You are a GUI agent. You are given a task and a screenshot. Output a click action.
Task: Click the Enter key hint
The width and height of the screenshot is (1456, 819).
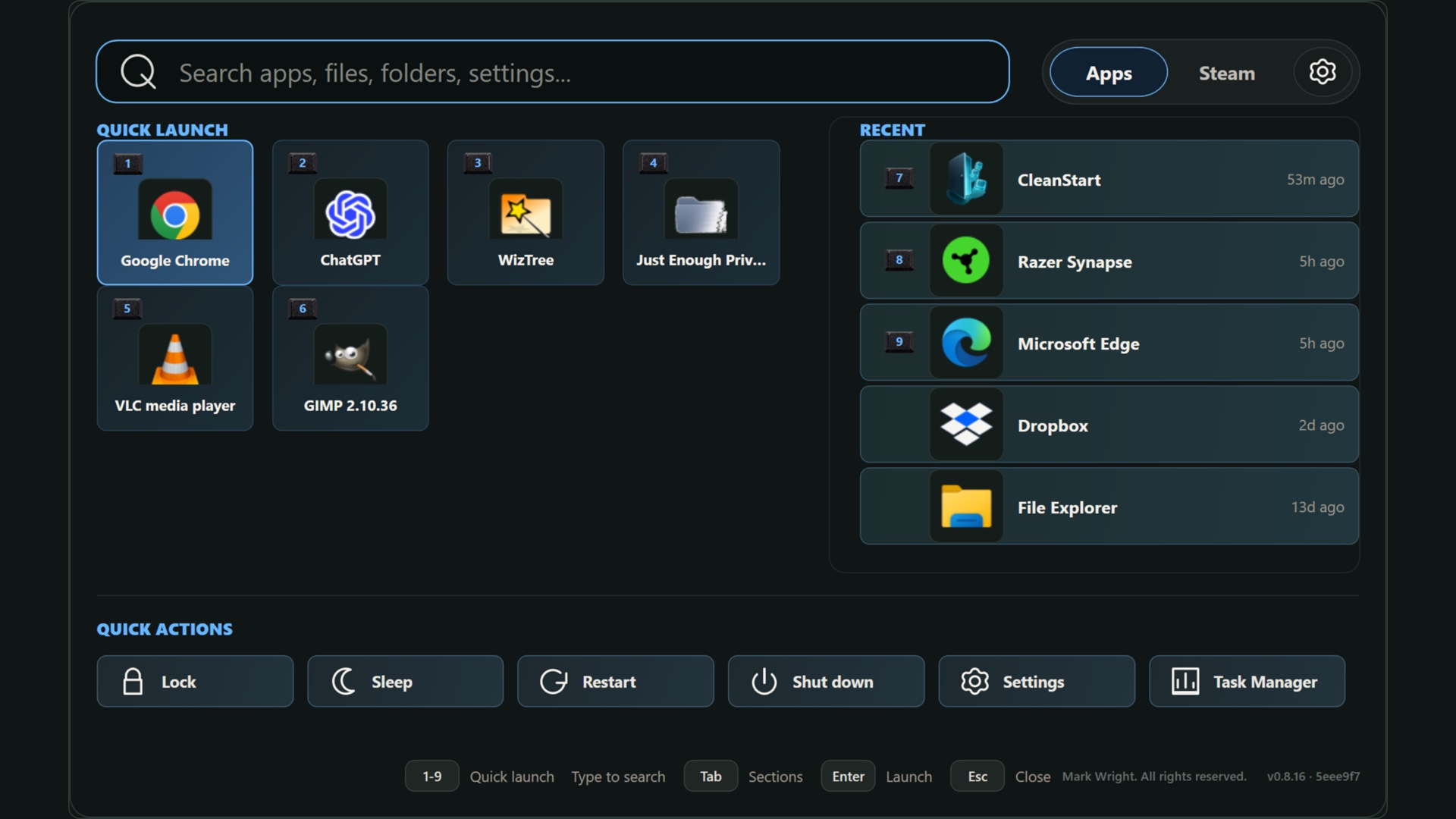848,776
